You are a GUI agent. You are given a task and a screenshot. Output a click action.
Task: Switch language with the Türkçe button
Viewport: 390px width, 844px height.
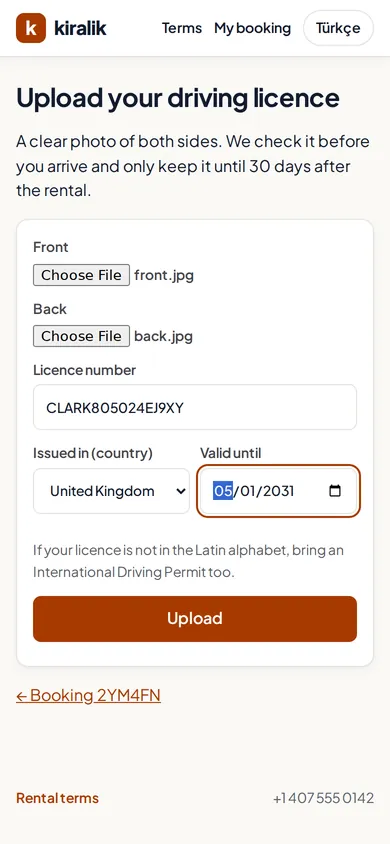pos(338,28)
